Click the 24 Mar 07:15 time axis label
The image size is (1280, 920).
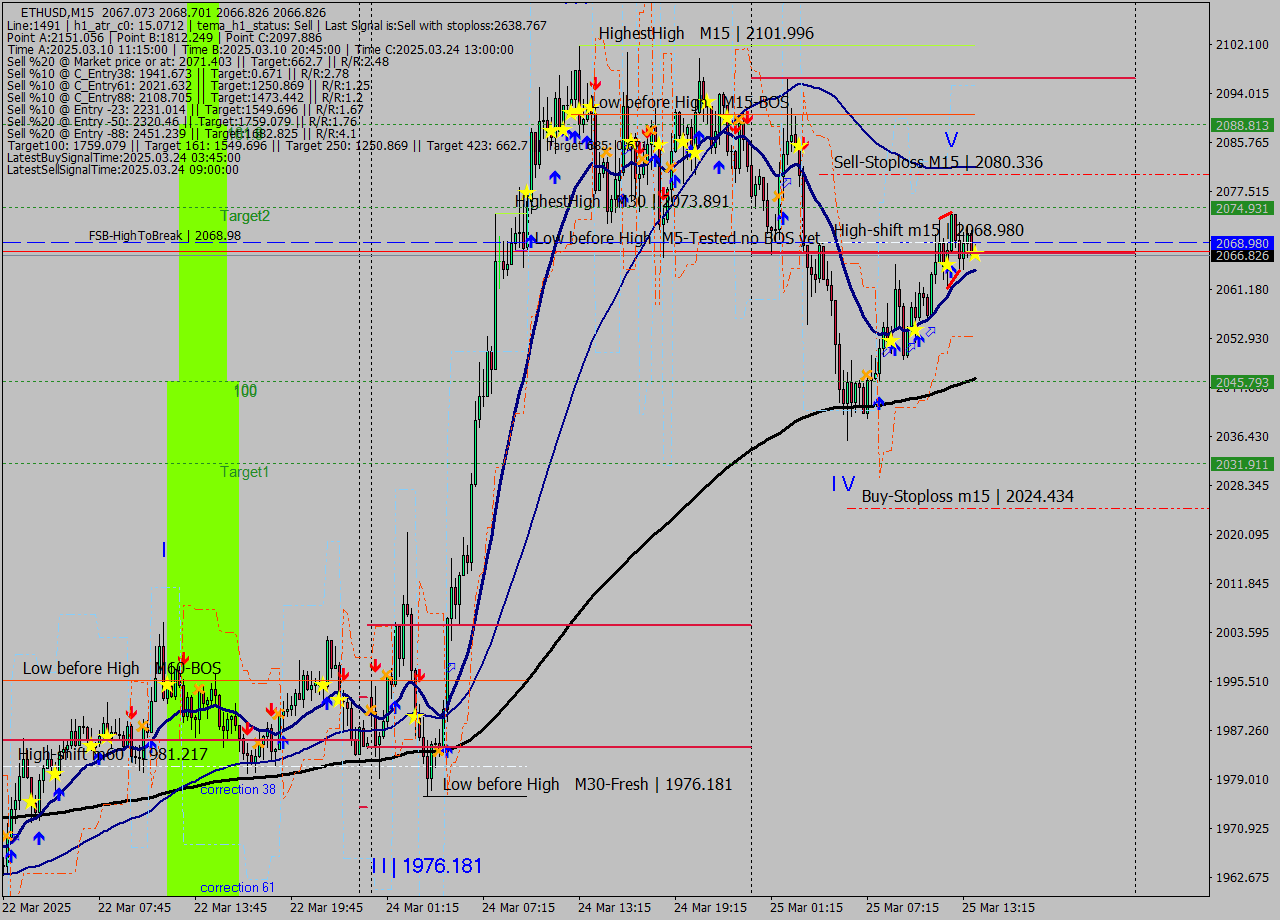coord(518,907)
